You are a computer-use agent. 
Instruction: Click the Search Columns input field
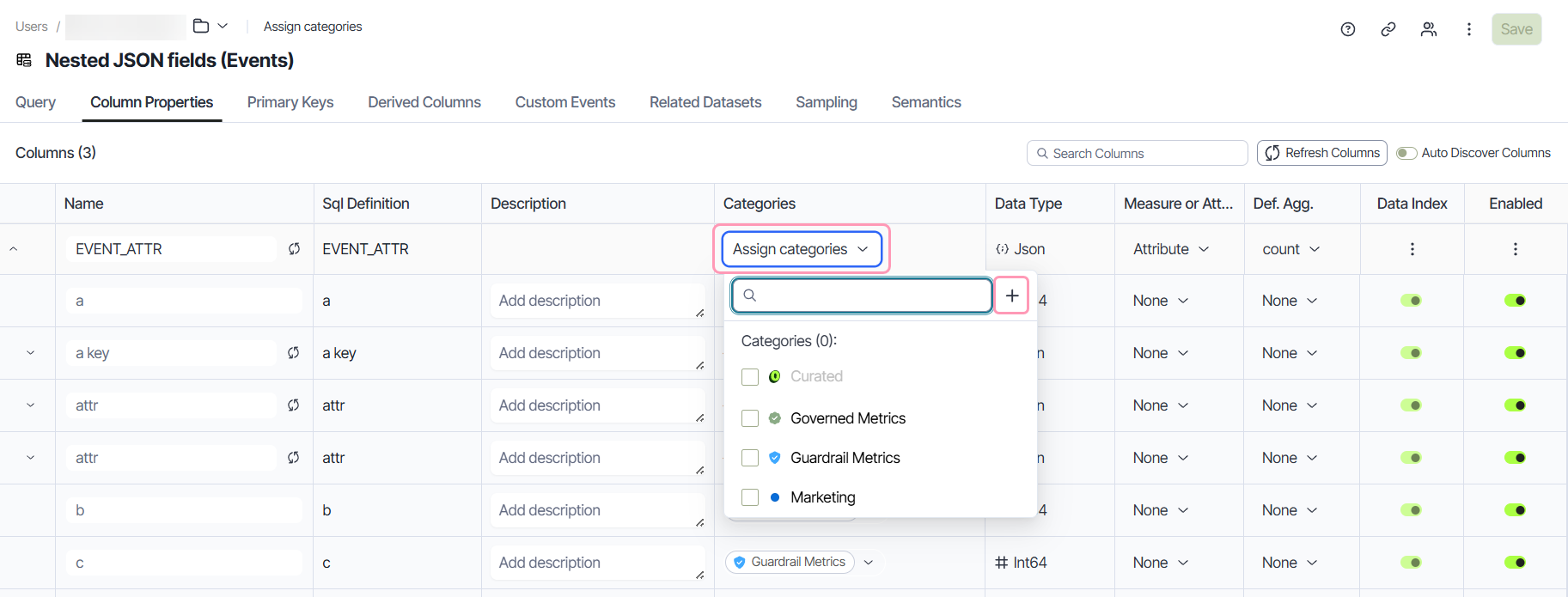(x=1137, y=153)
